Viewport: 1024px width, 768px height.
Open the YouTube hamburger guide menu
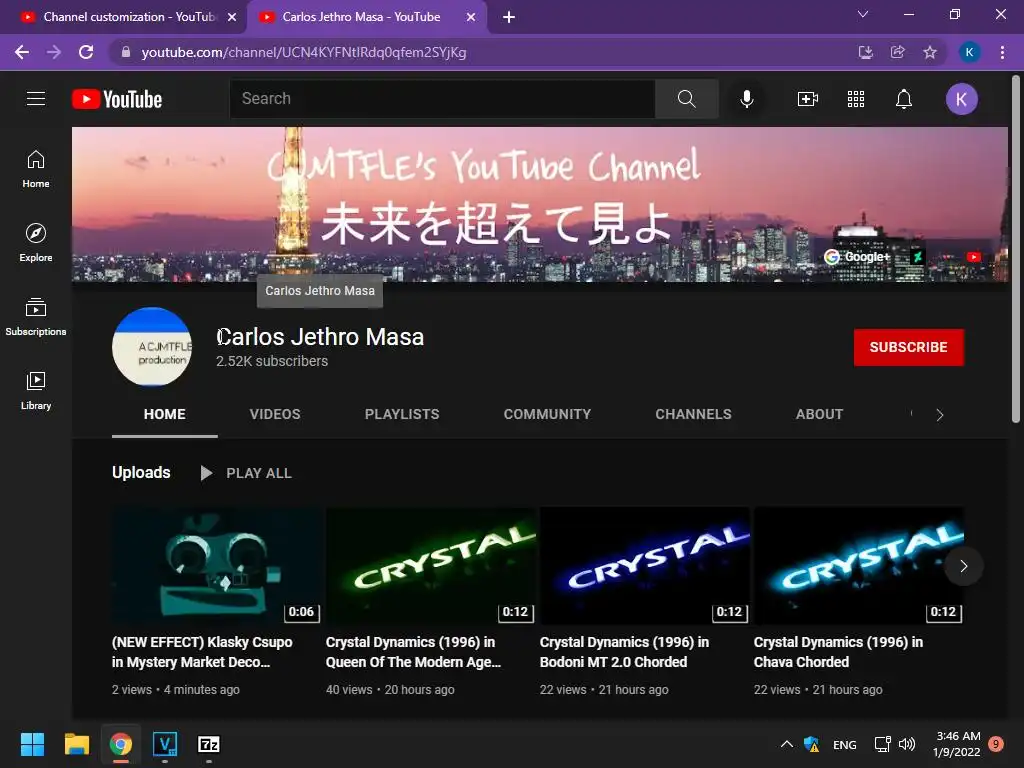(36, 99)
